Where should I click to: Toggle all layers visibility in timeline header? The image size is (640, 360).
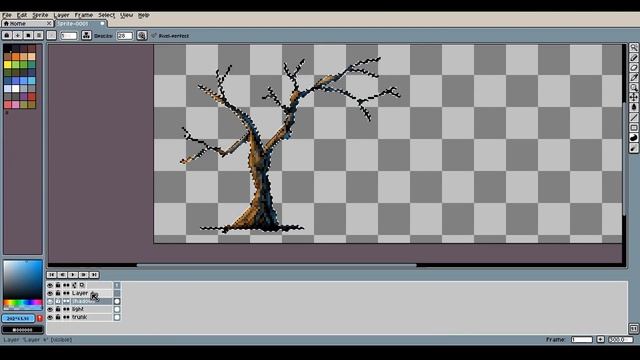50,285
